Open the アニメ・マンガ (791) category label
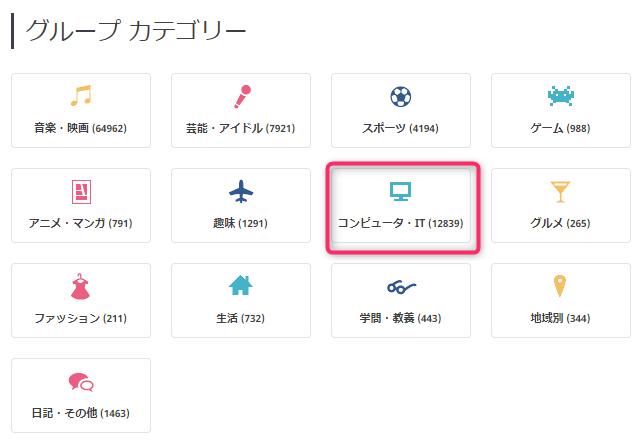This screenshot has height=446, width=644. [x=80, y=223]
